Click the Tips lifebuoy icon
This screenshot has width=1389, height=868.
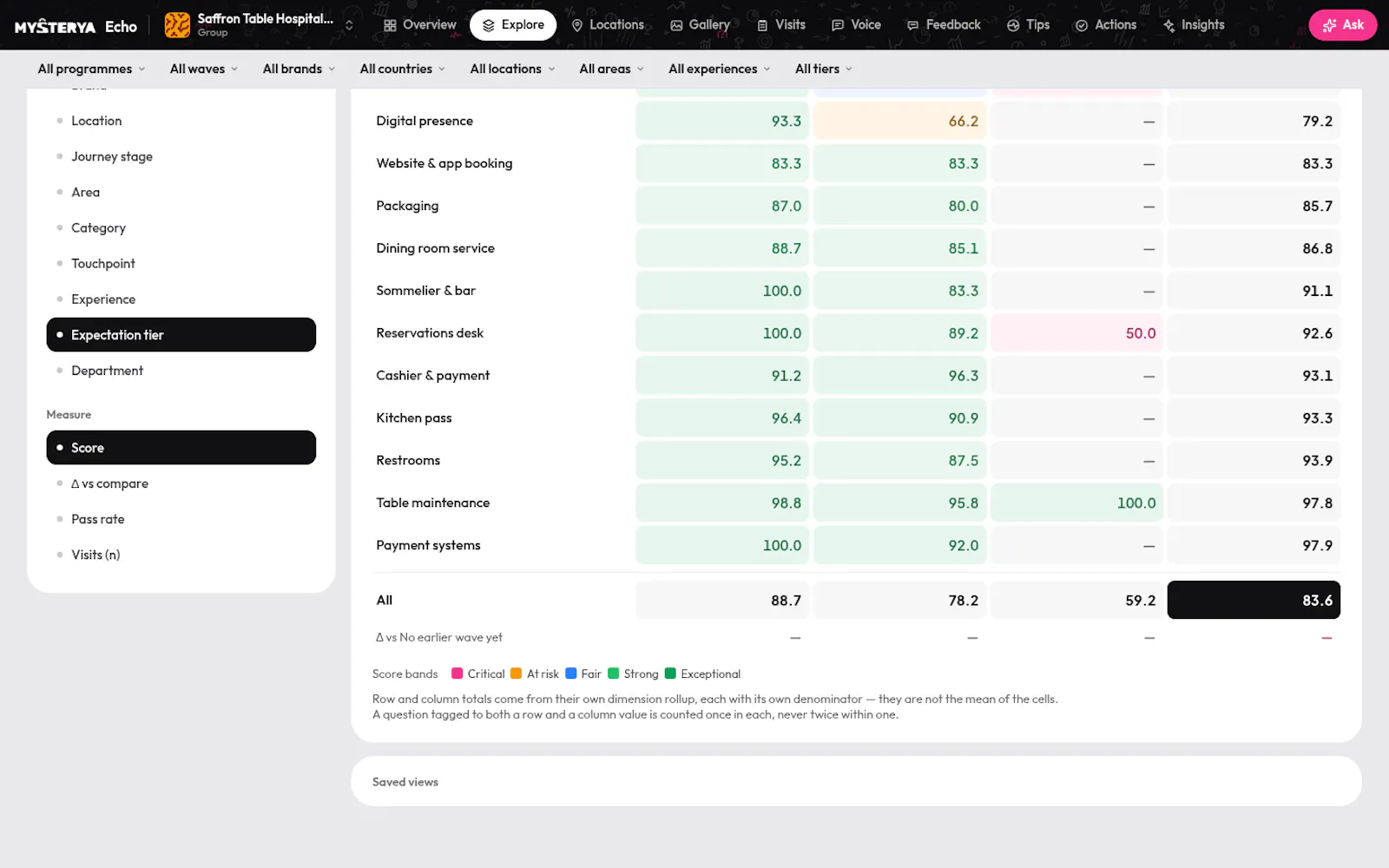(x=1013, y=25)
